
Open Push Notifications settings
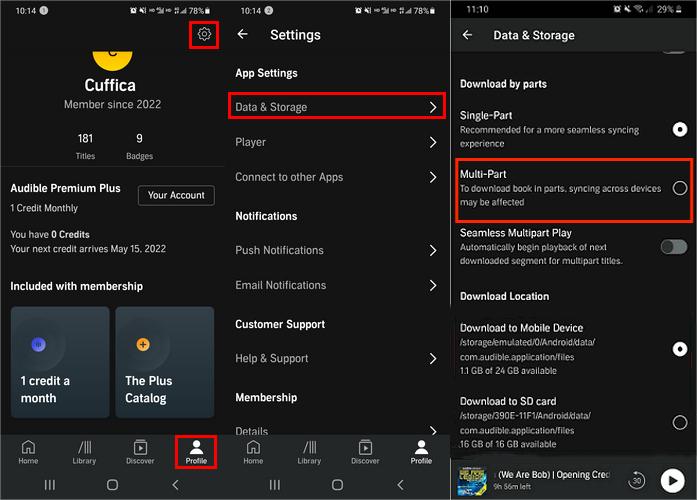click(x=336, y=250)
